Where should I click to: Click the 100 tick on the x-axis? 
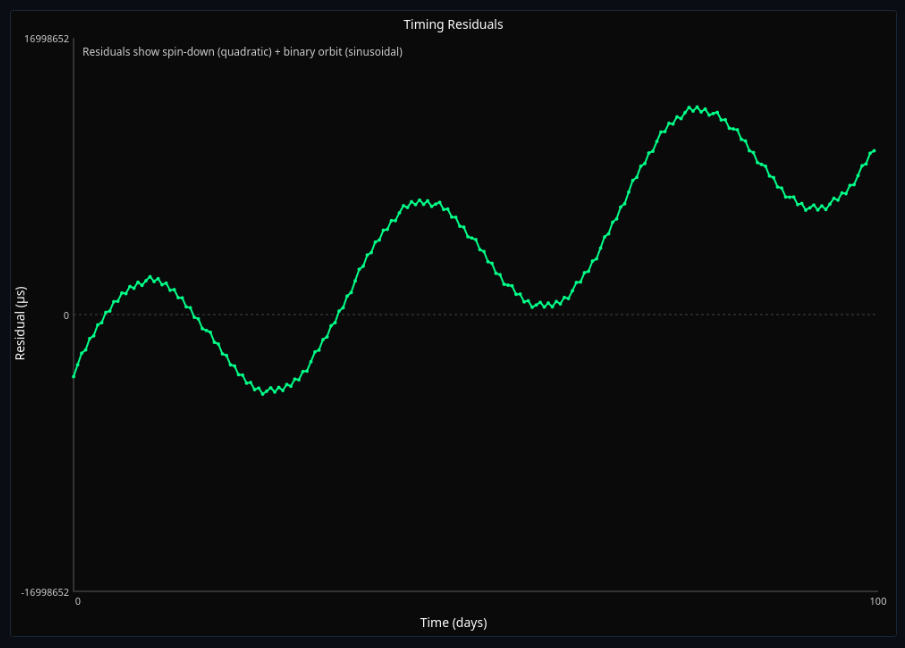coord(878,601)
